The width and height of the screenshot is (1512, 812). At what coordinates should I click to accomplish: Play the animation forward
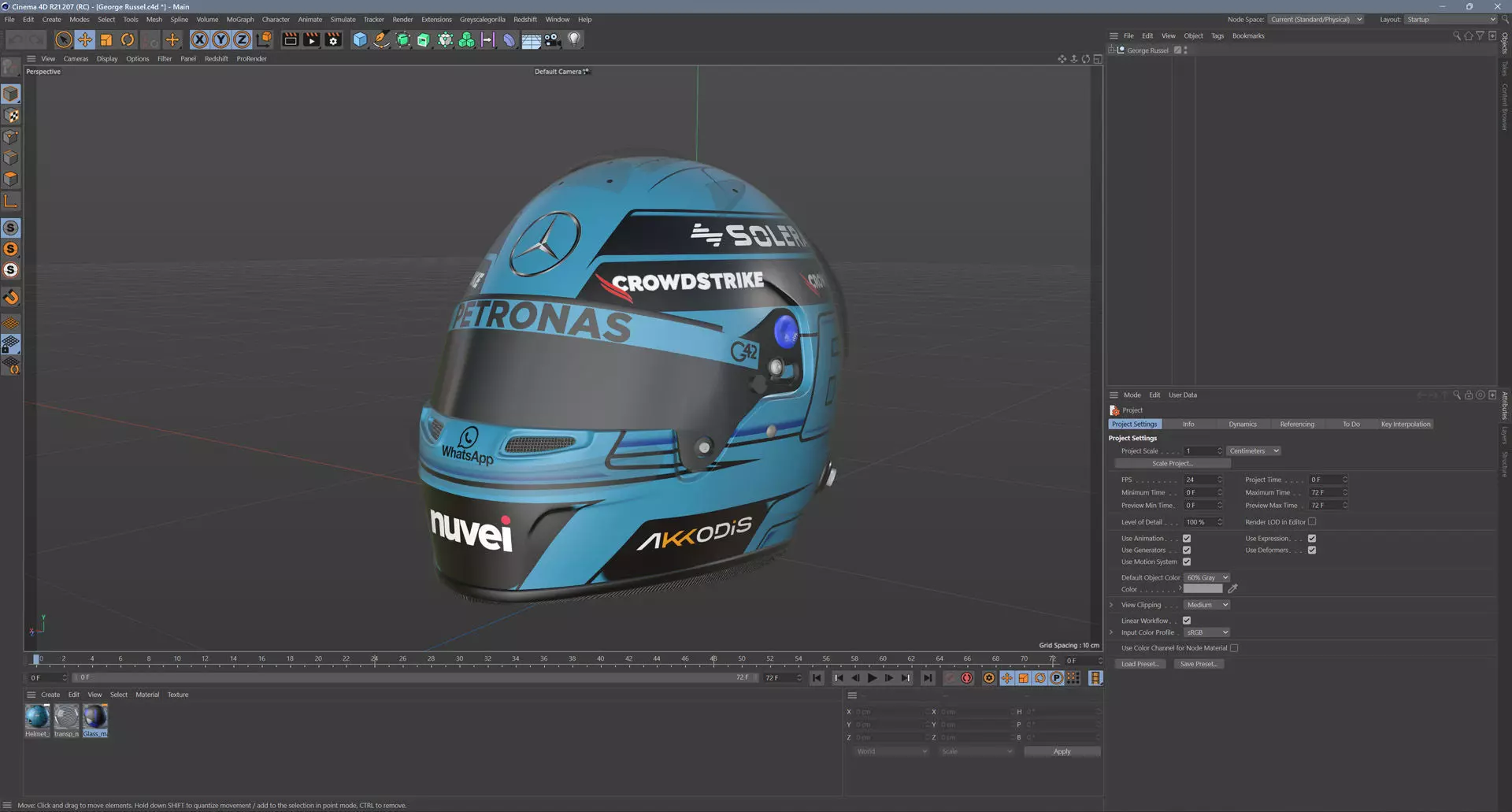pyautogui.click(x=872, y=678)
